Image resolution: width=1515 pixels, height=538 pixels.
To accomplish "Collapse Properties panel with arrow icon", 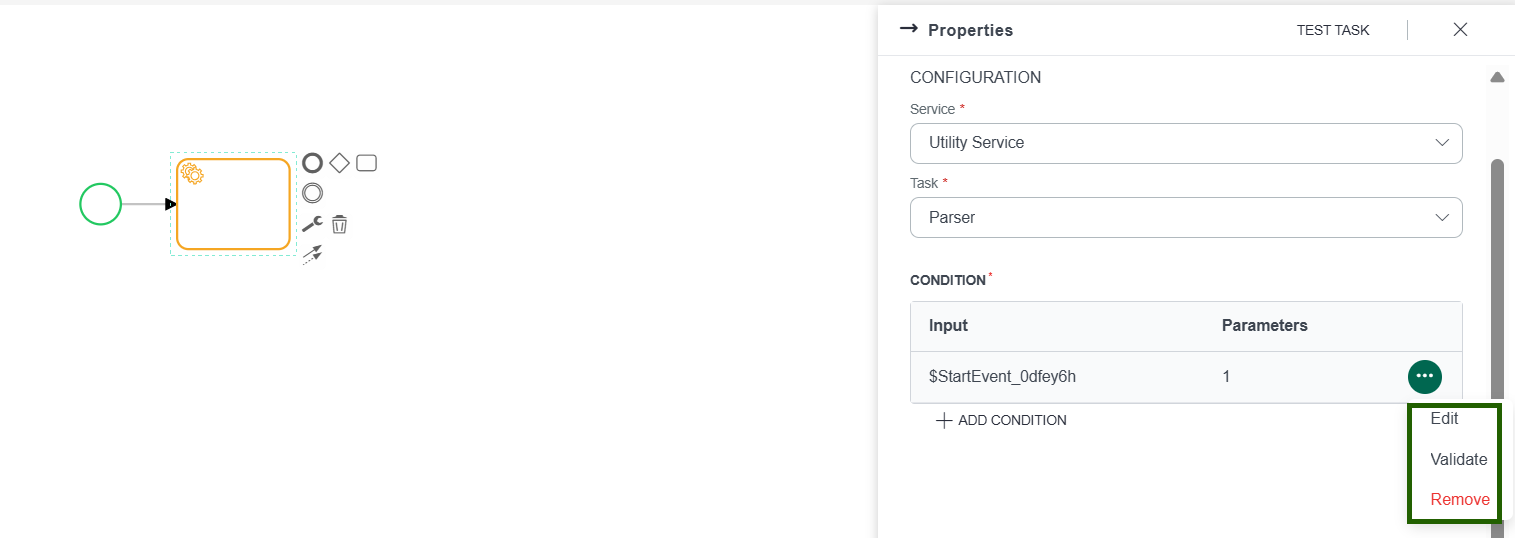I will click(908, 29).
